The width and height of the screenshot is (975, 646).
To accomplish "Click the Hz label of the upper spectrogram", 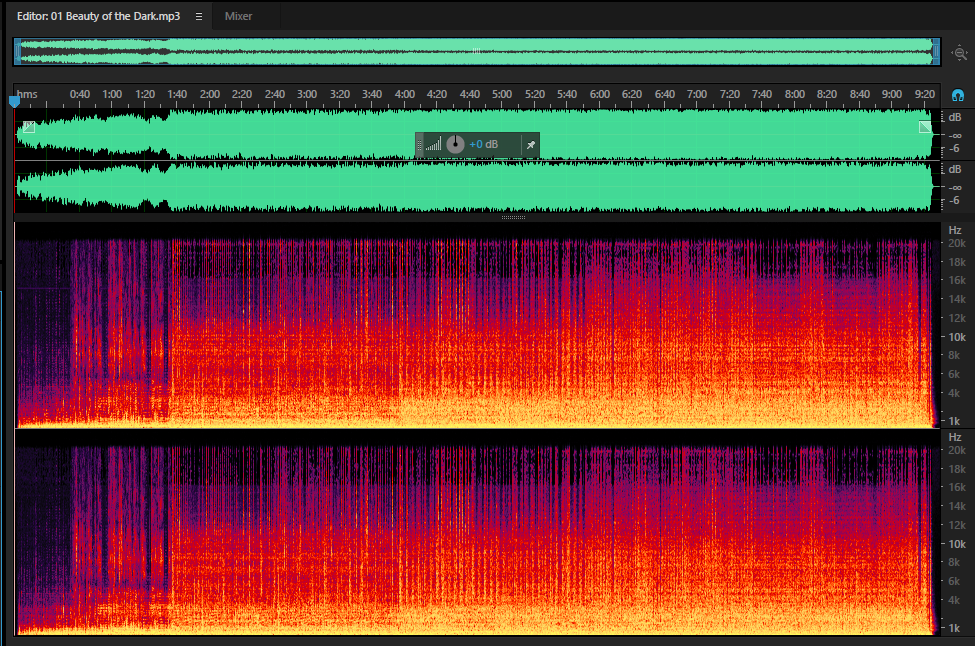I will [955, 230].
